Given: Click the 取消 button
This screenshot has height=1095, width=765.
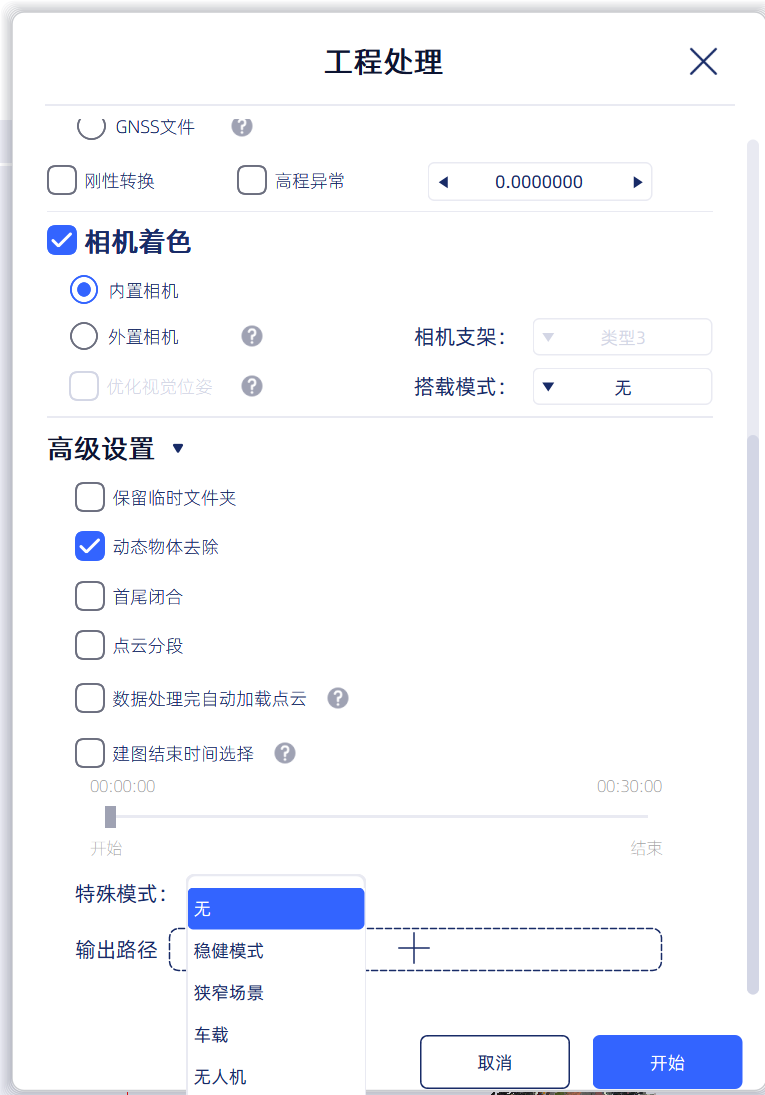Looking at the screenshot, I should [495, 1062].
